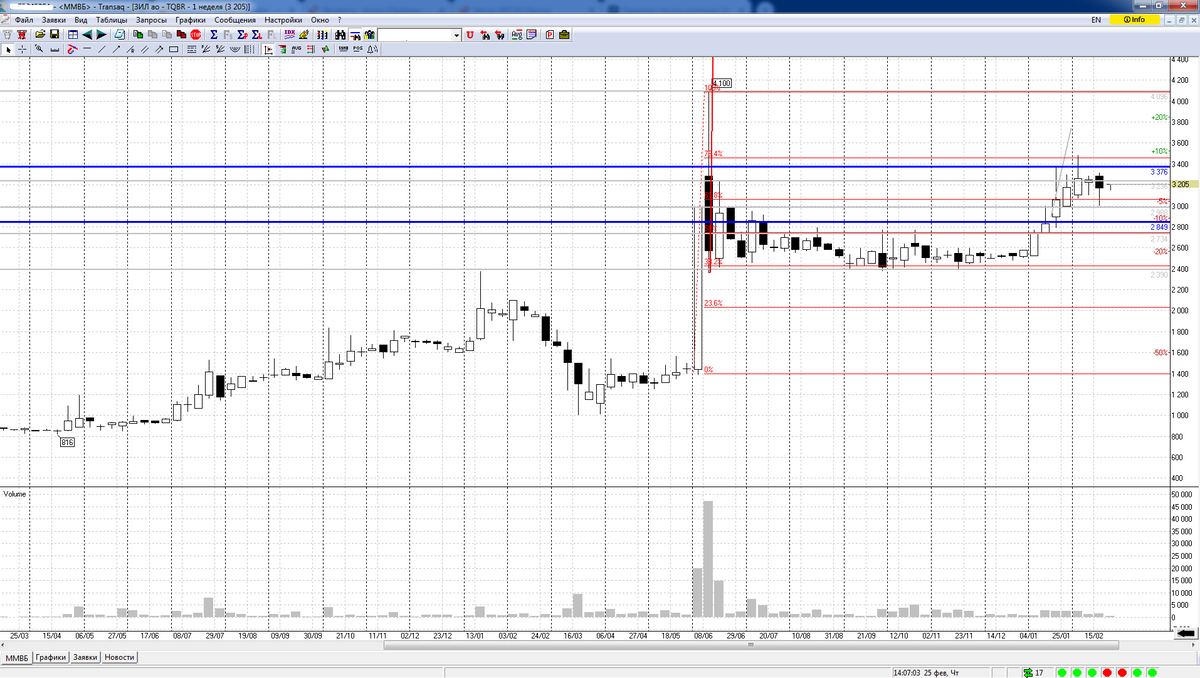
Task: Open the Настройки menu
Action: 283,19
